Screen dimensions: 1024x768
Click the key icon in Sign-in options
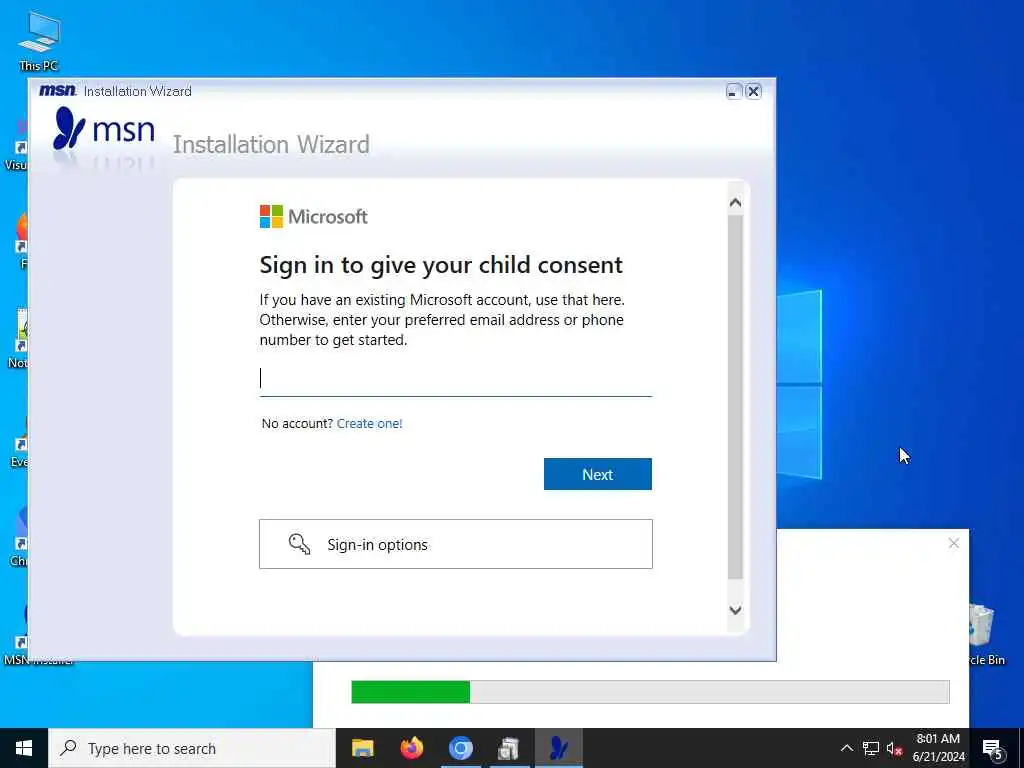(x=299, y=544)
